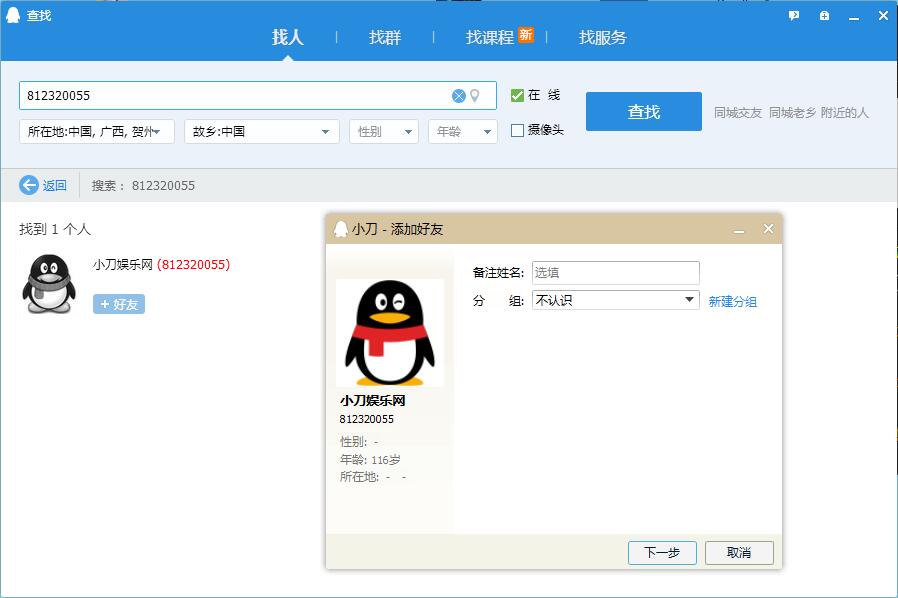Screen dimensions: 898x598
Task: Click the plus-marked icon in the title bar
Action: coord(824,15)
